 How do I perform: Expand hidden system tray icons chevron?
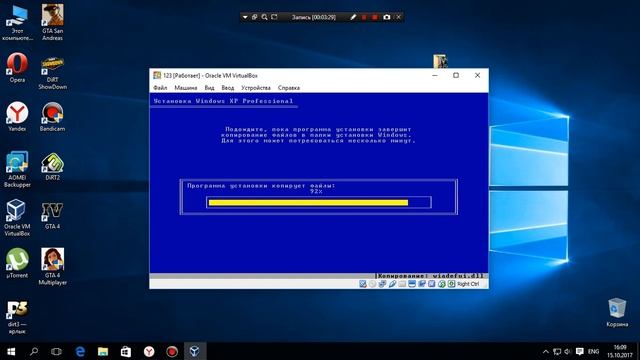point(546,351)
